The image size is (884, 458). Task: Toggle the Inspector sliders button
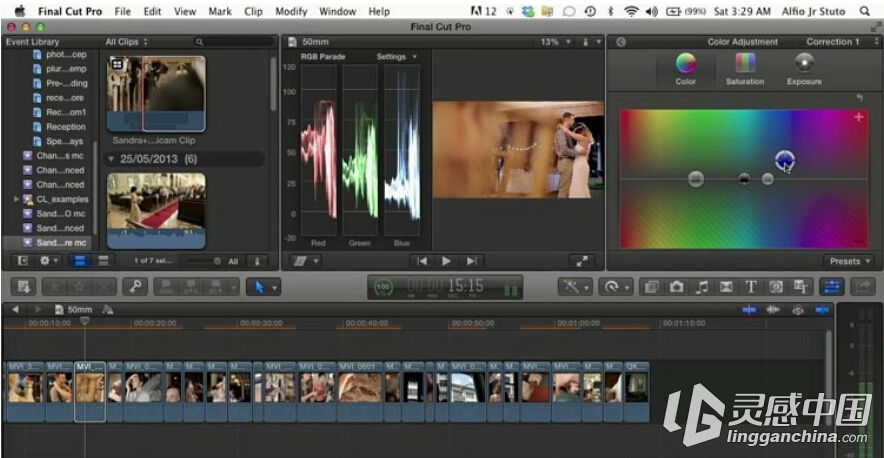click(x=832, y=287)
